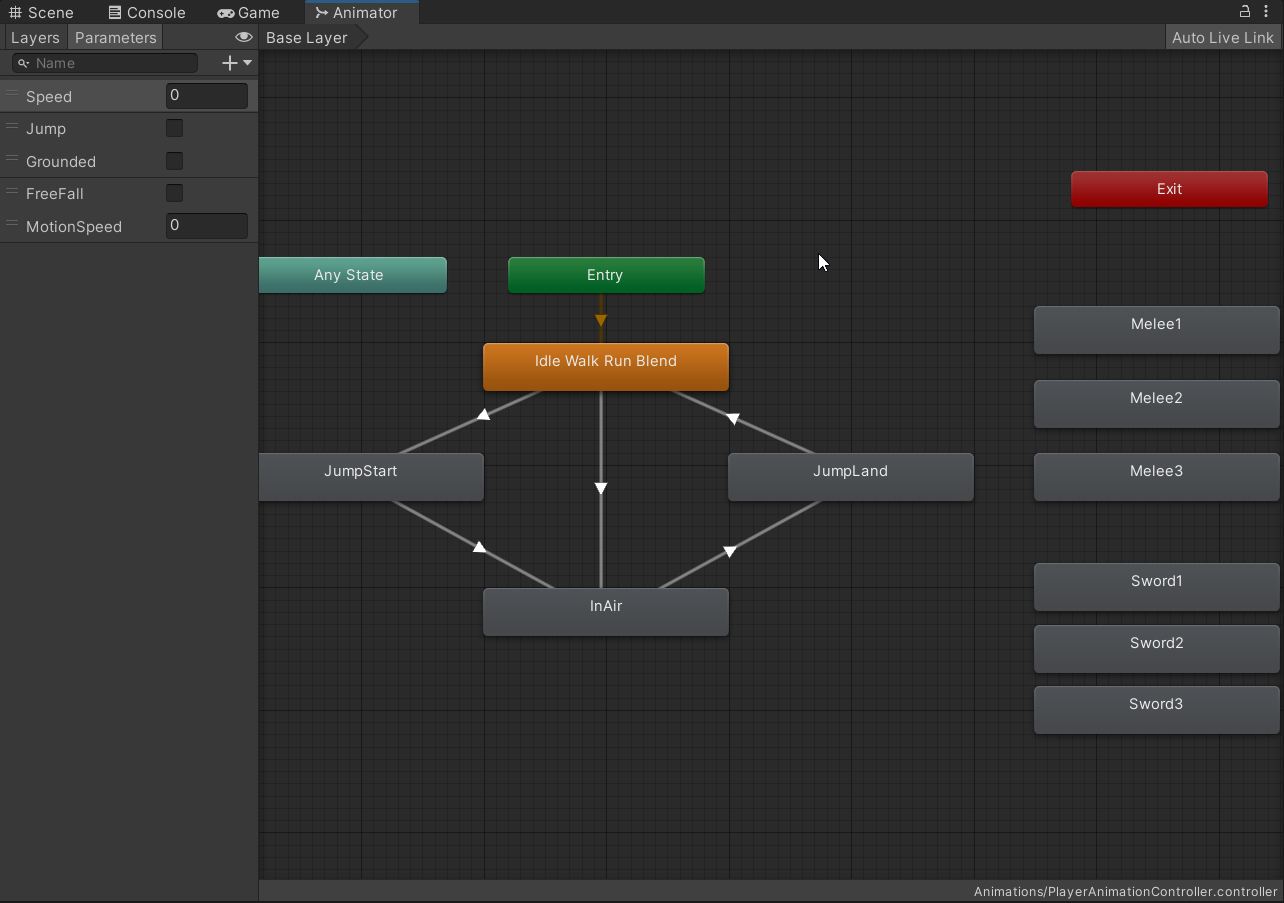
Task: Grab the drag handle beside FreeFall parameter
Action: tap(12, 192)
